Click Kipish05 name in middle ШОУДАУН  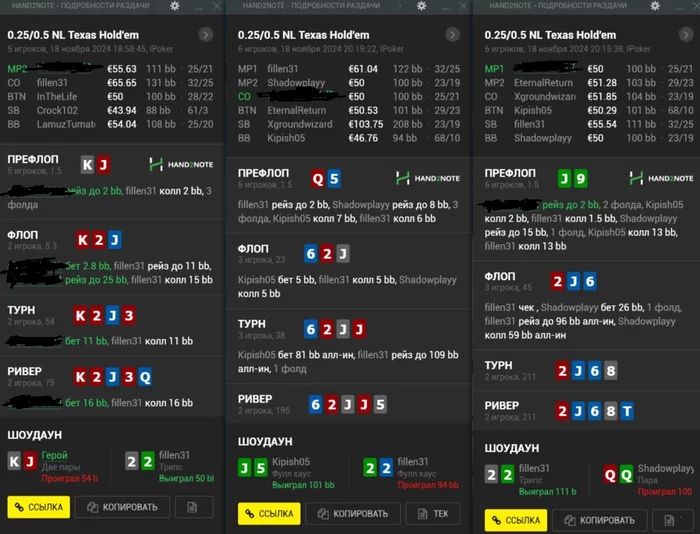point(291,462)
